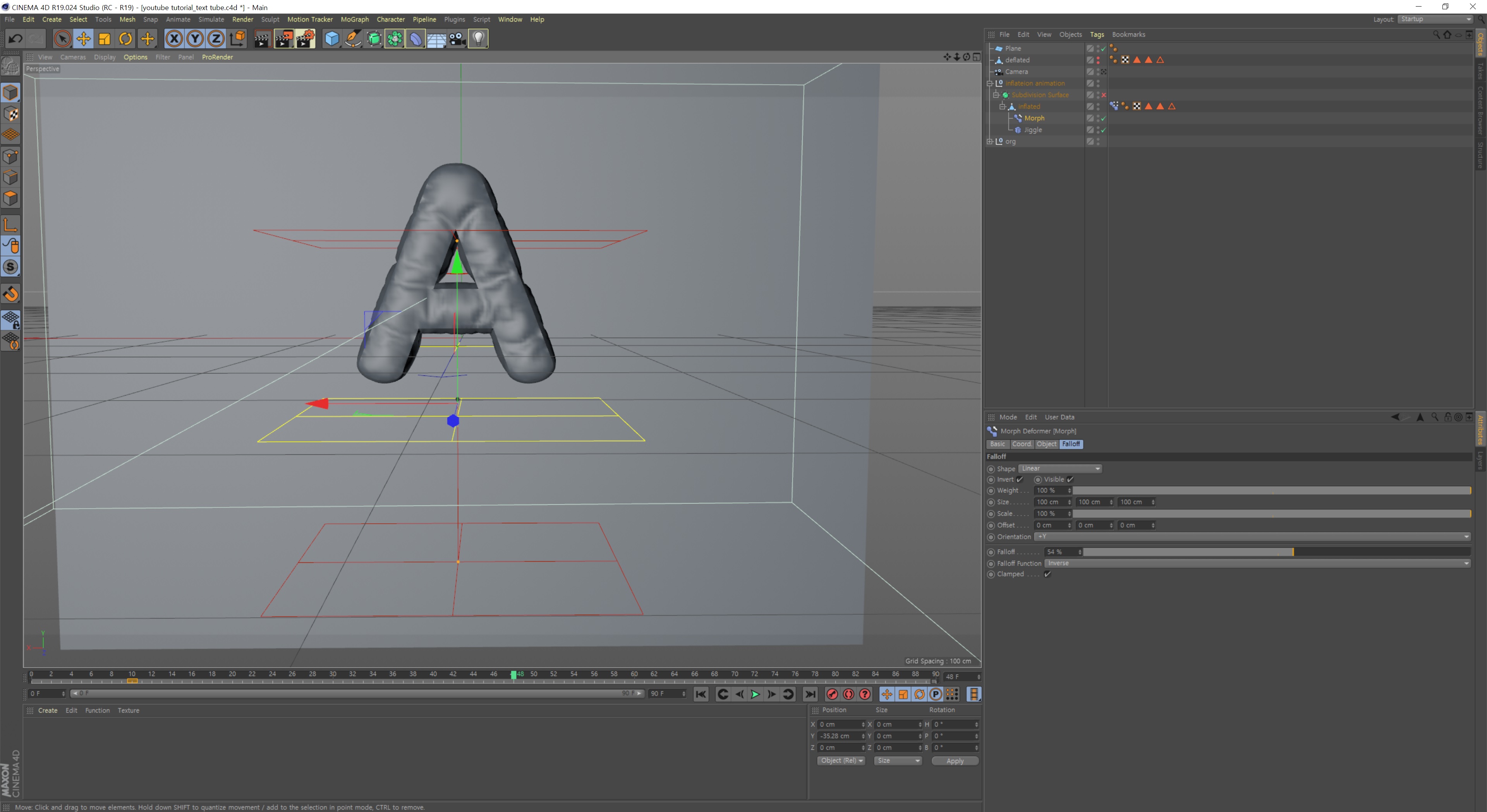Select the Rotate tool in the toolbar
This screenshot has width=1487, height=812.
(125, 39)
